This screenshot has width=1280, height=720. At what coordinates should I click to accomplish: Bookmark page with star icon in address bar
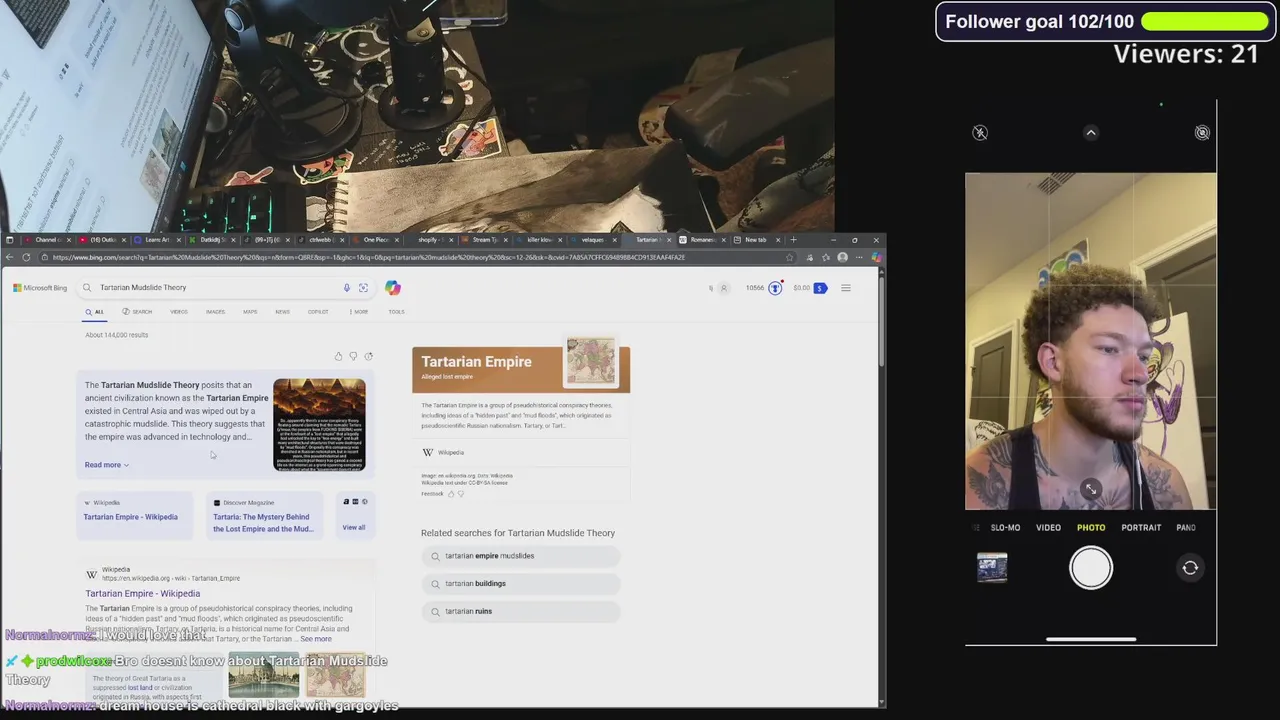(790, 257)
